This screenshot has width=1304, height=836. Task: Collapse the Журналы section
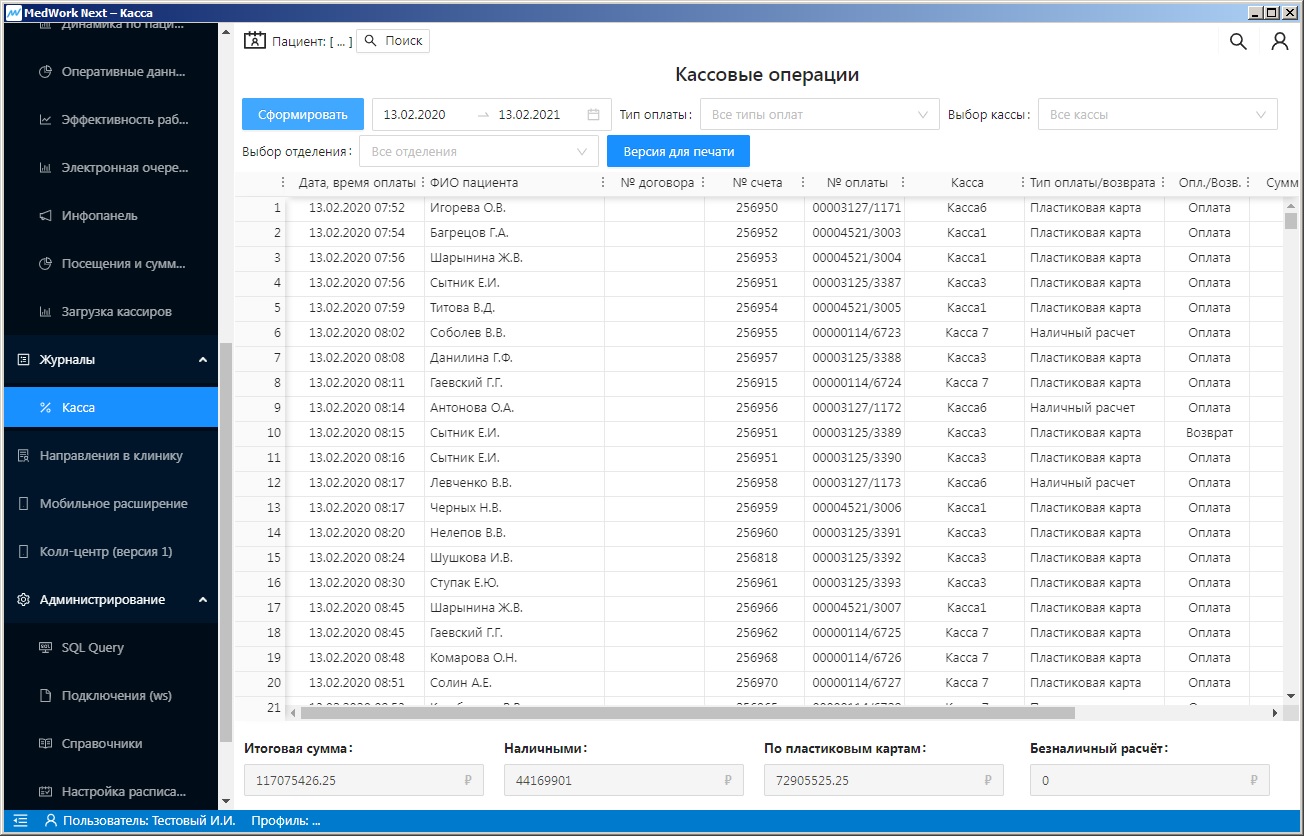[203, 359]
